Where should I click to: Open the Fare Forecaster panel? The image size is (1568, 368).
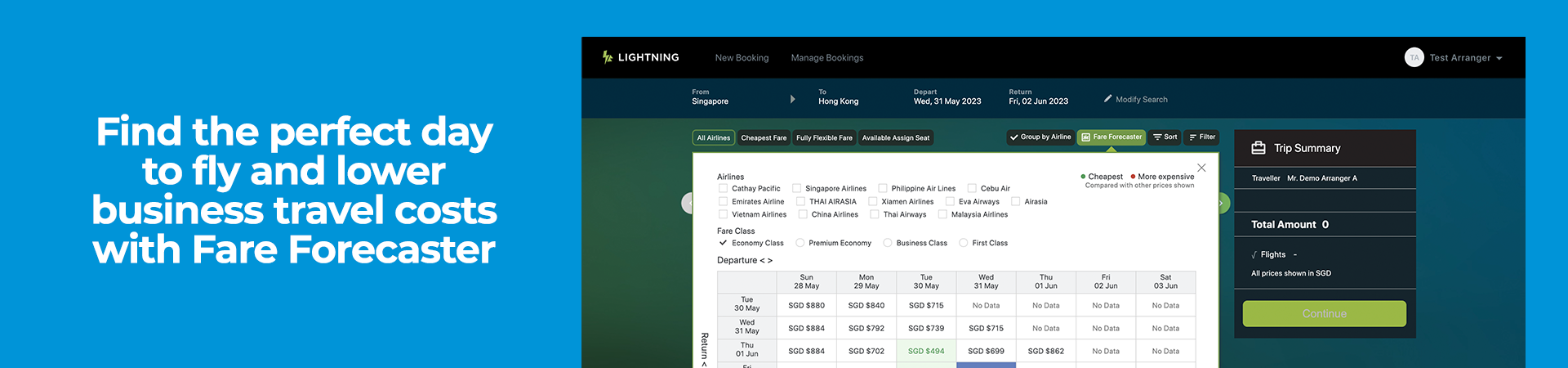[x=1111, y=137]
